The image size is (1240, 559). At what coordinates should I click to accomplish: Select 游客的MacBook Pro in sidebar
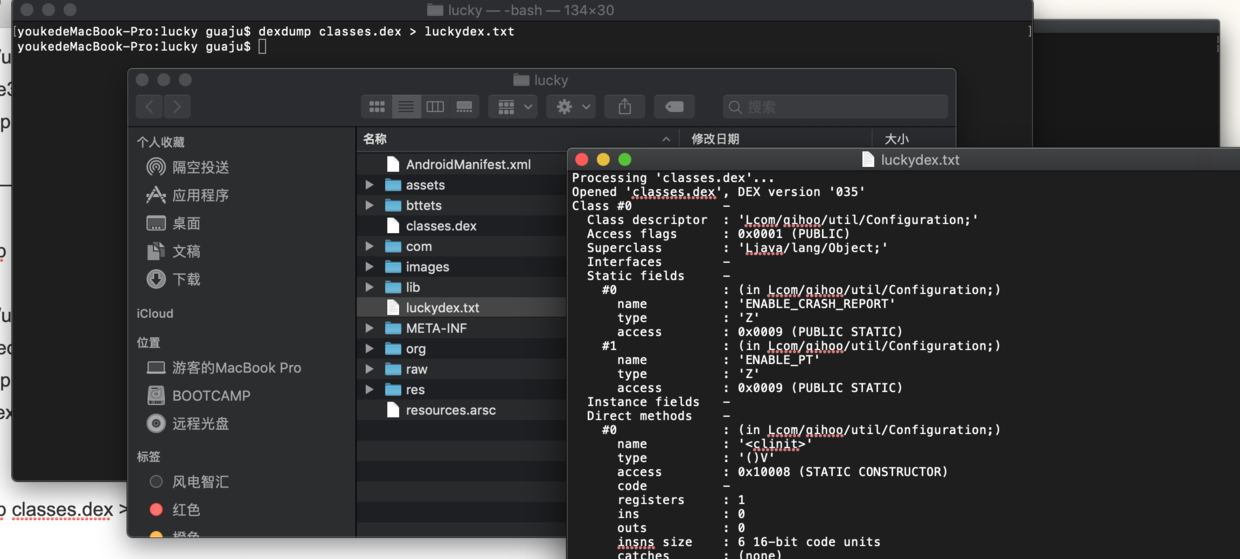pyautogui.click(x=224, y=368)
